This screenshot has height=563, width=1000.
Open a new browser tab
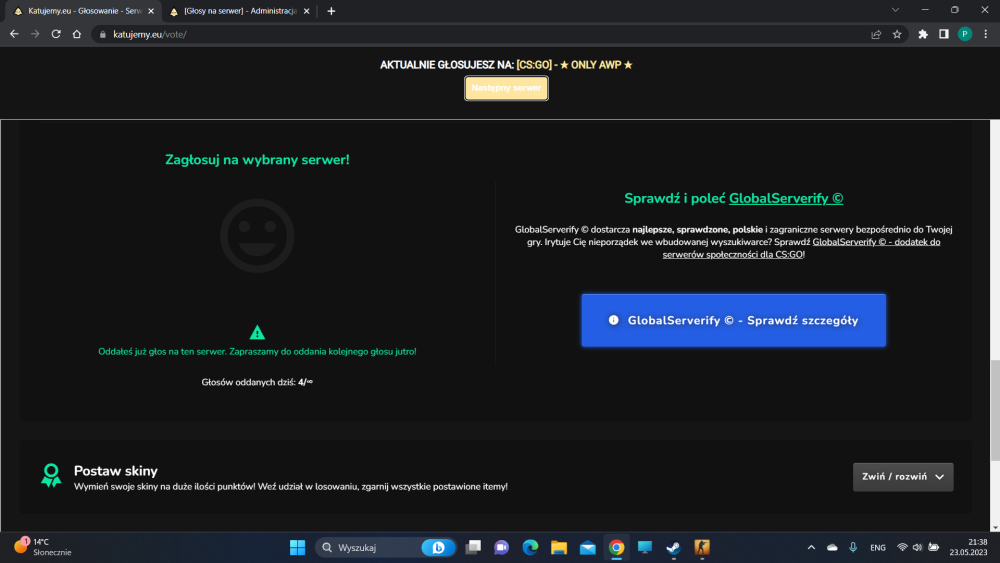click(x=331, y=11)
